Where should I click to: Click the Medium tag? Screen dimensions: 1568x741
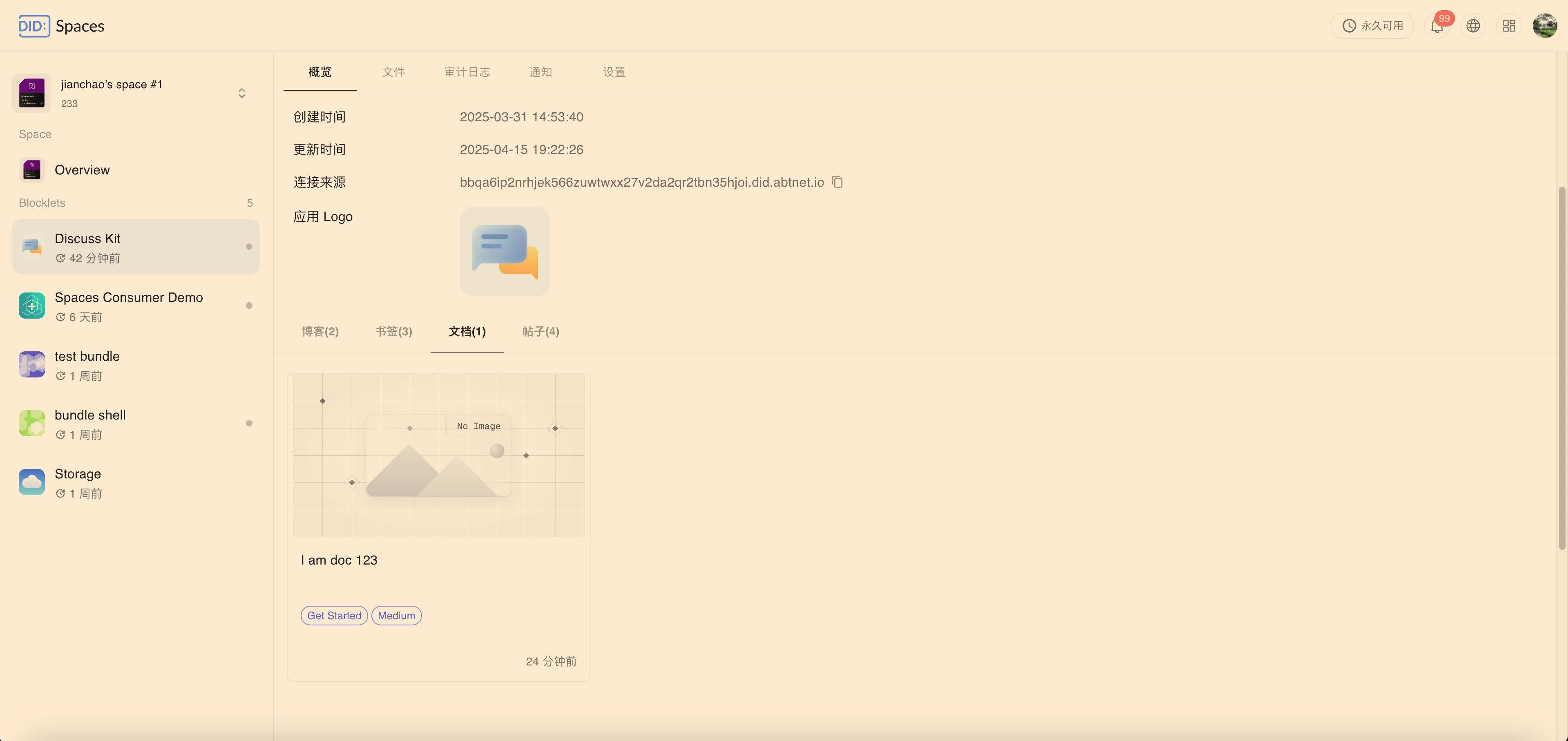(x=396, y=616)
